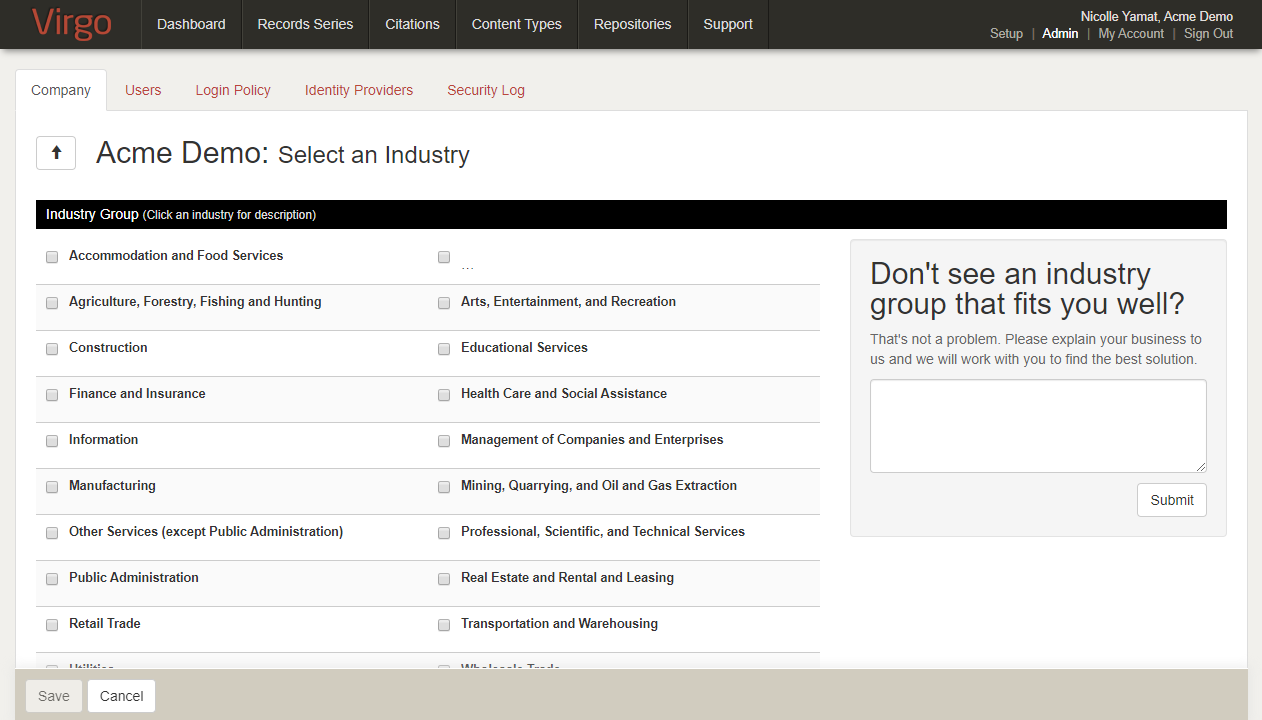
Task: Click the business explanation text area
Action: pos(1038,425)
